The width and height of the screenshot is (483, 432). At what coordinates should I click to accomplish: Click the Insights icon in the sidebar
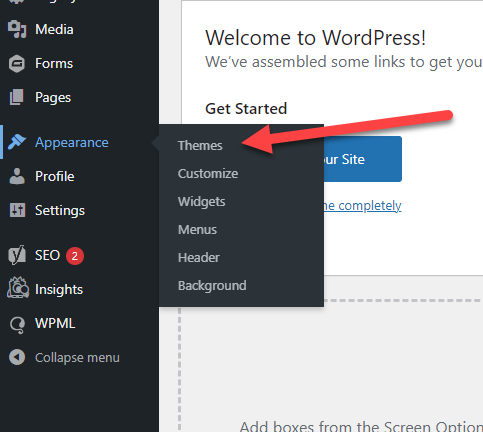coord(18,288)
